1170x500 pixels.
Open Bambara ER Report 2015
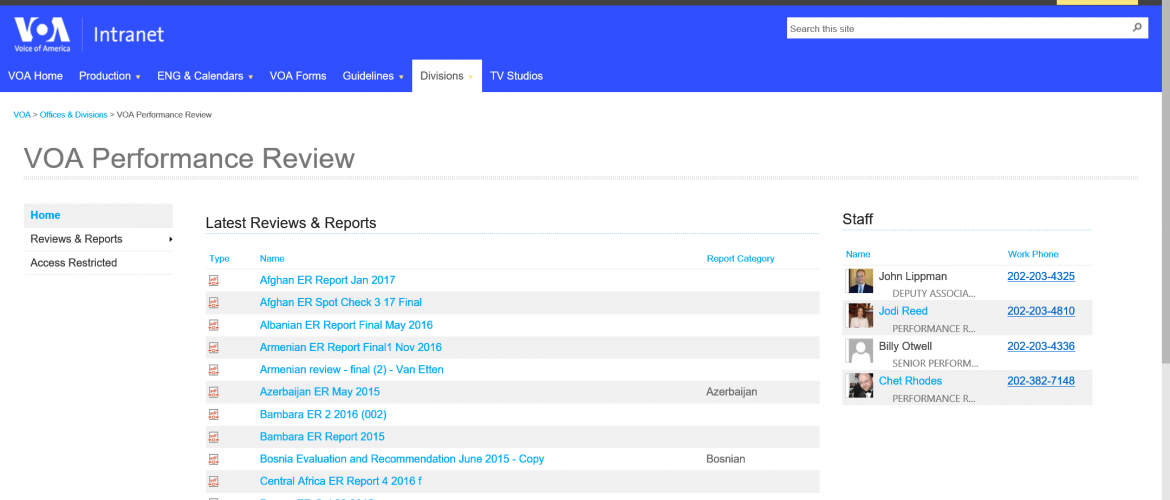coord(322,437)
